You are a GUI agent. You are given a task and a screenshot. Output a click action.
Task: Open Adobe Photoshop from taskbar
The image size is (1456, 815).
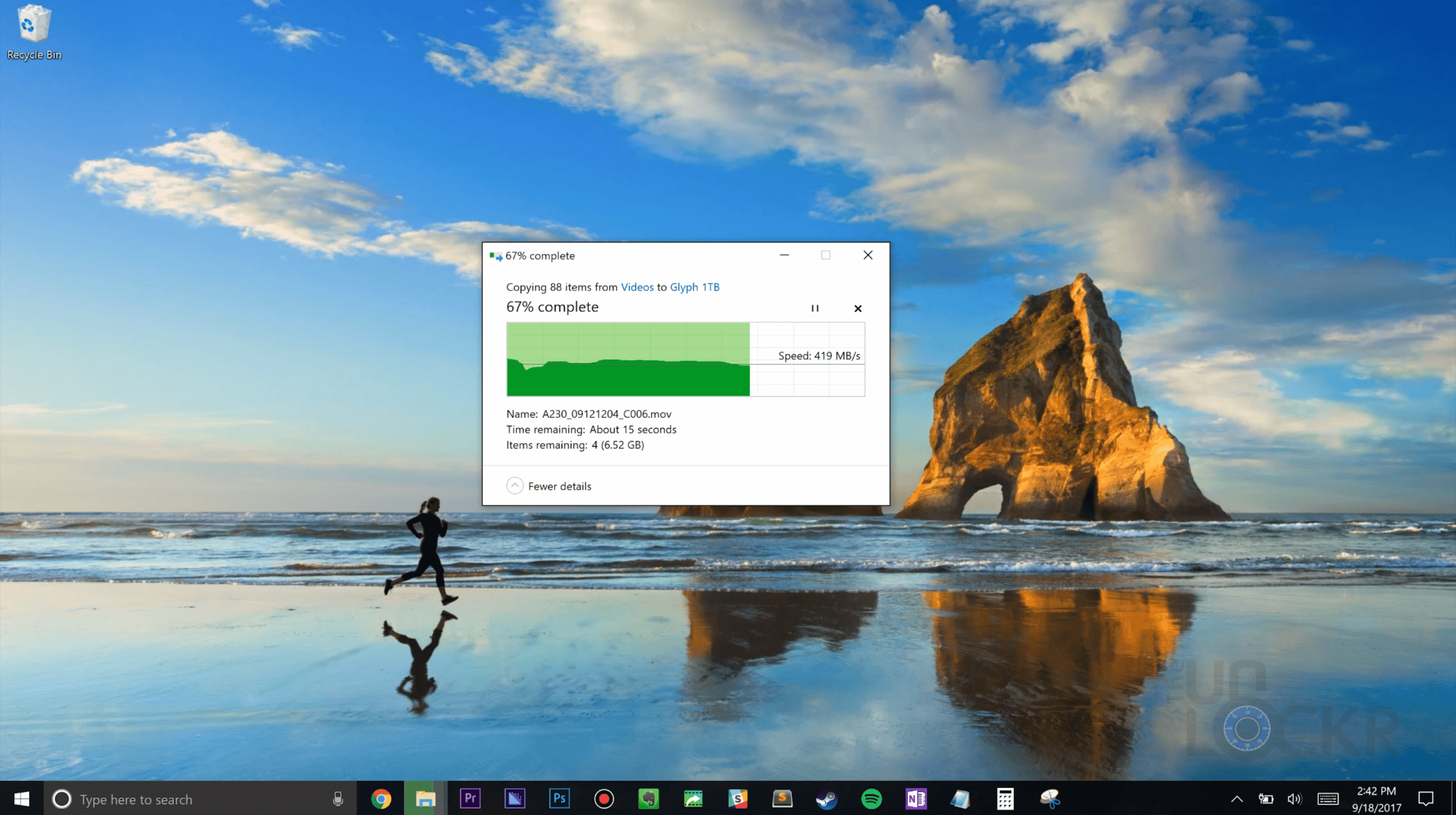560,799
